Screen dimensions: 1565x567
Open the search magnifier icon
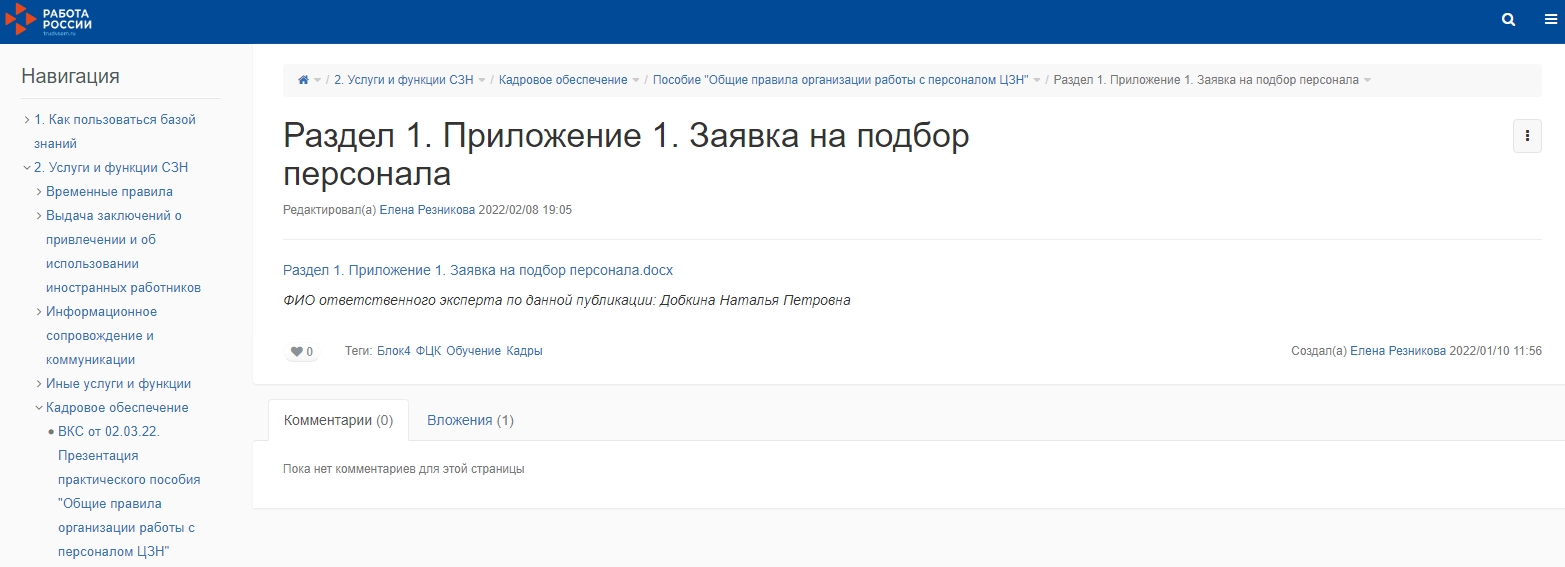pyautogui.click(x=1509, y=20)
